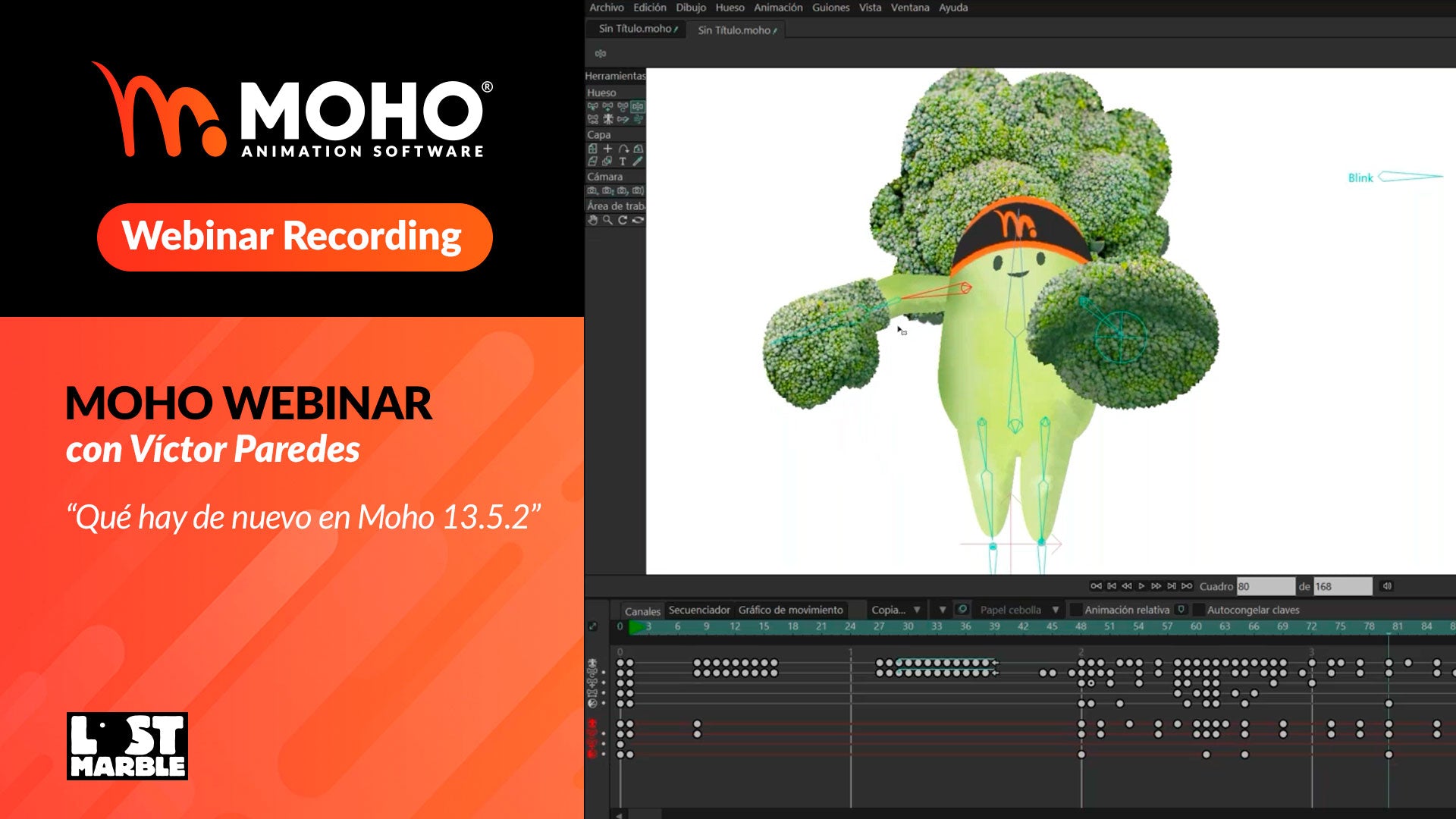Select the Hand pan workspace tool

pos(592,220)
